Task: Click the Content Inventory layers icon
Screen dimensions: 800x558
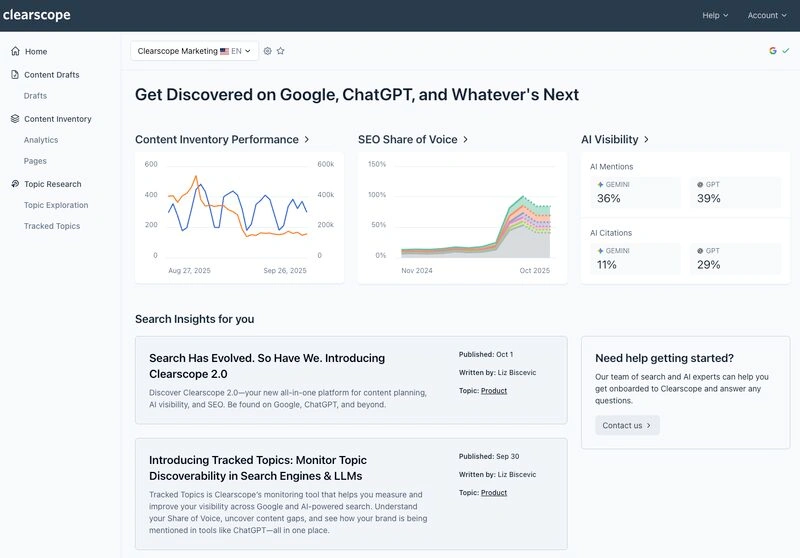Action: coord(15,119)
